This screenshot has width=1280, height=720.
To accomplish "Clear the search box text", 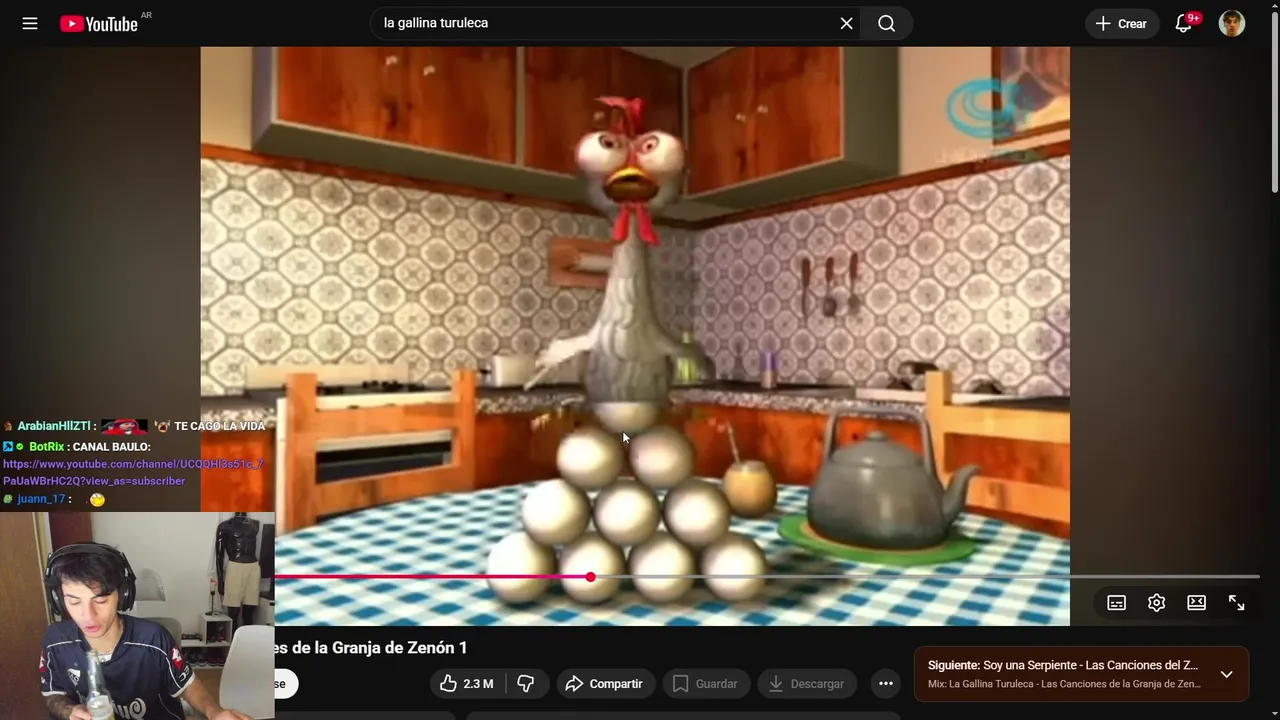I will (846, 23).
